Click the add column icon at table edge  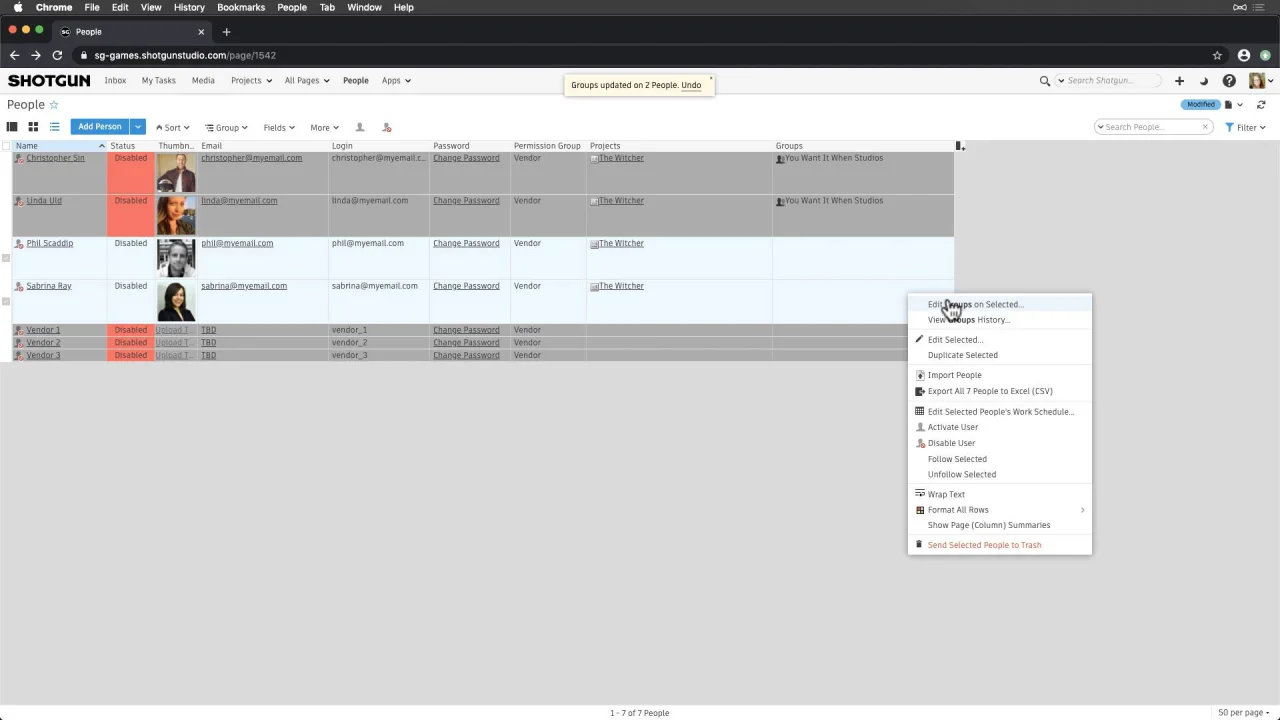[960, 146]
